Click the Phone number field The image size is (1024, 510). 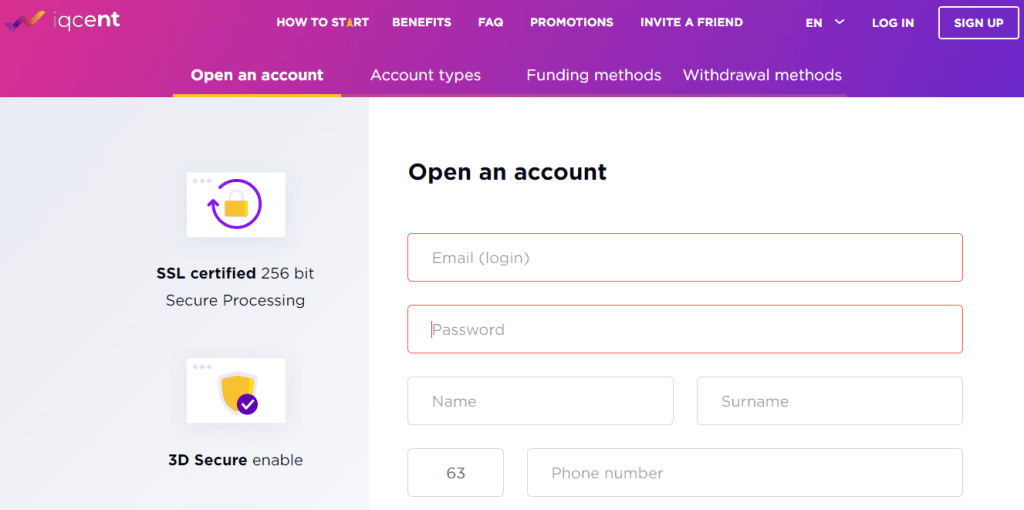(745, 473)
